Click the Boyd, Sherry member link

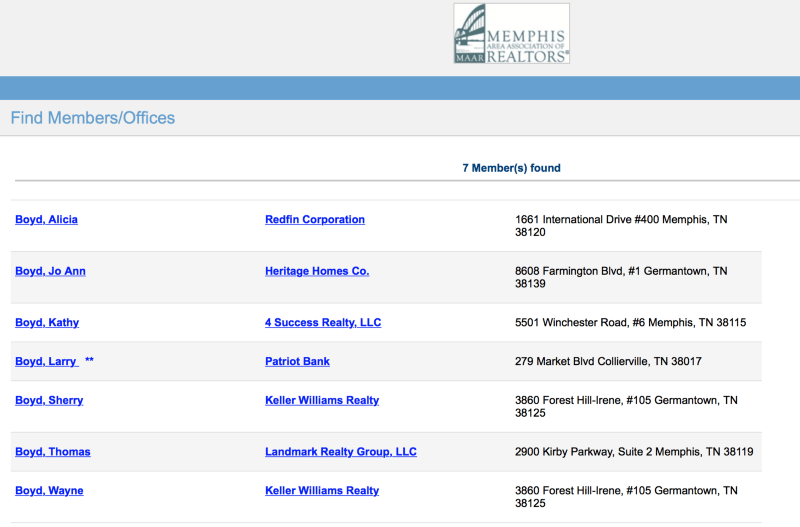point(49,401)
